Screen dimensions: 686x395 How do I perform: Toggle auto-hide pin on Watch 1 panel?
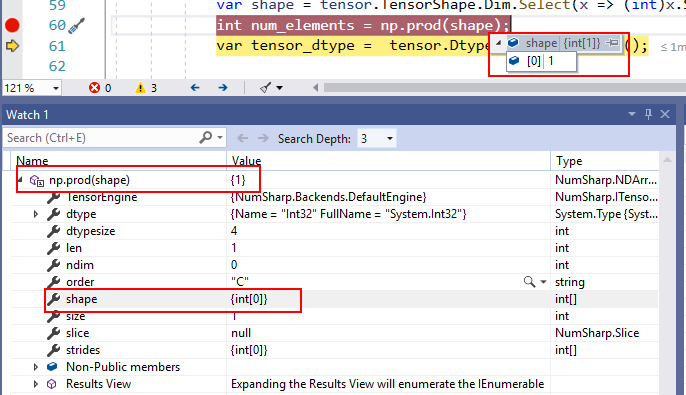pyautogui.click(x=648, y=114)
